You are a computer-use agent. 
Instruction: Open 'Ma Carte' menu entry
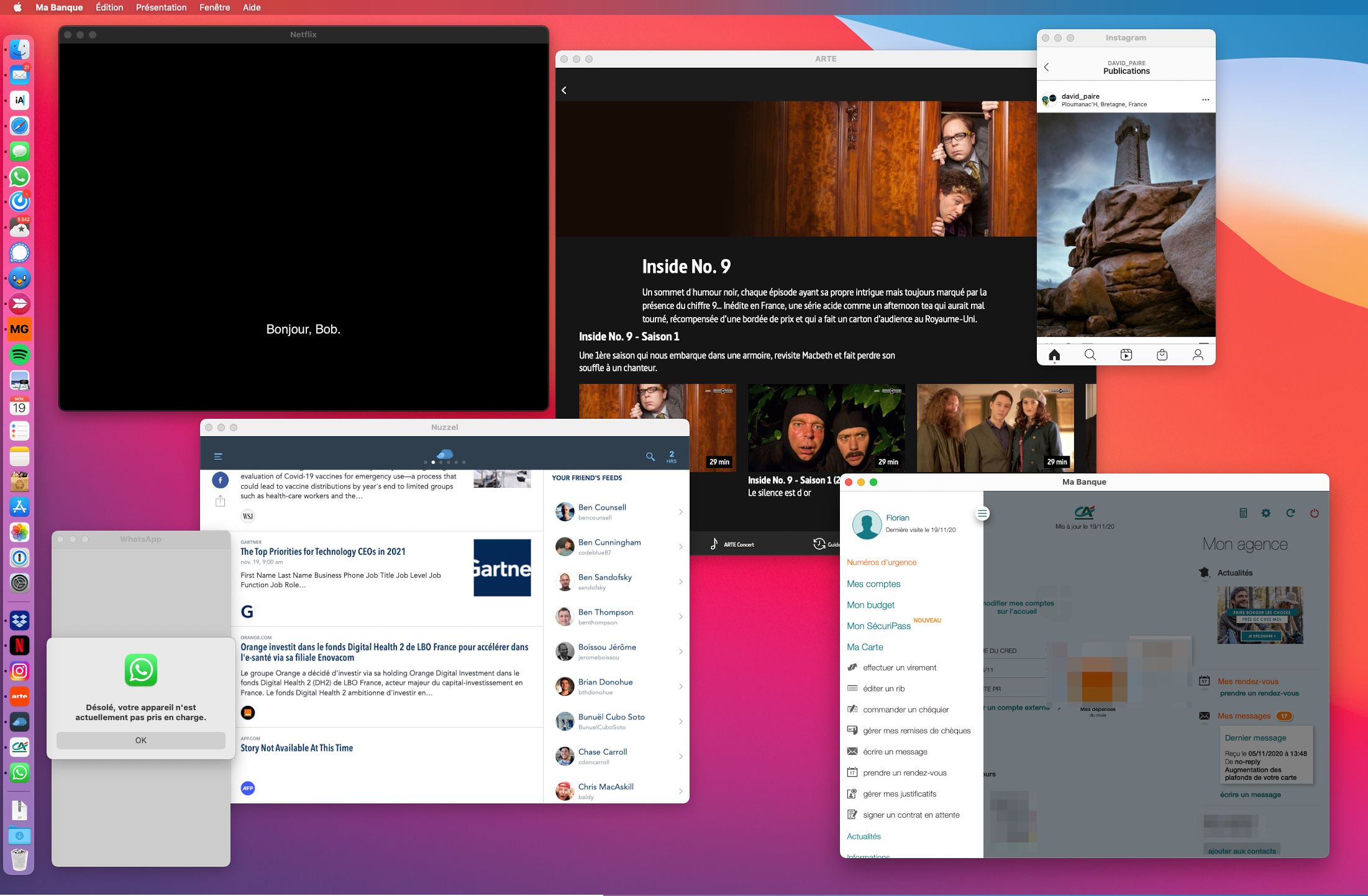(x=865, y=647)
